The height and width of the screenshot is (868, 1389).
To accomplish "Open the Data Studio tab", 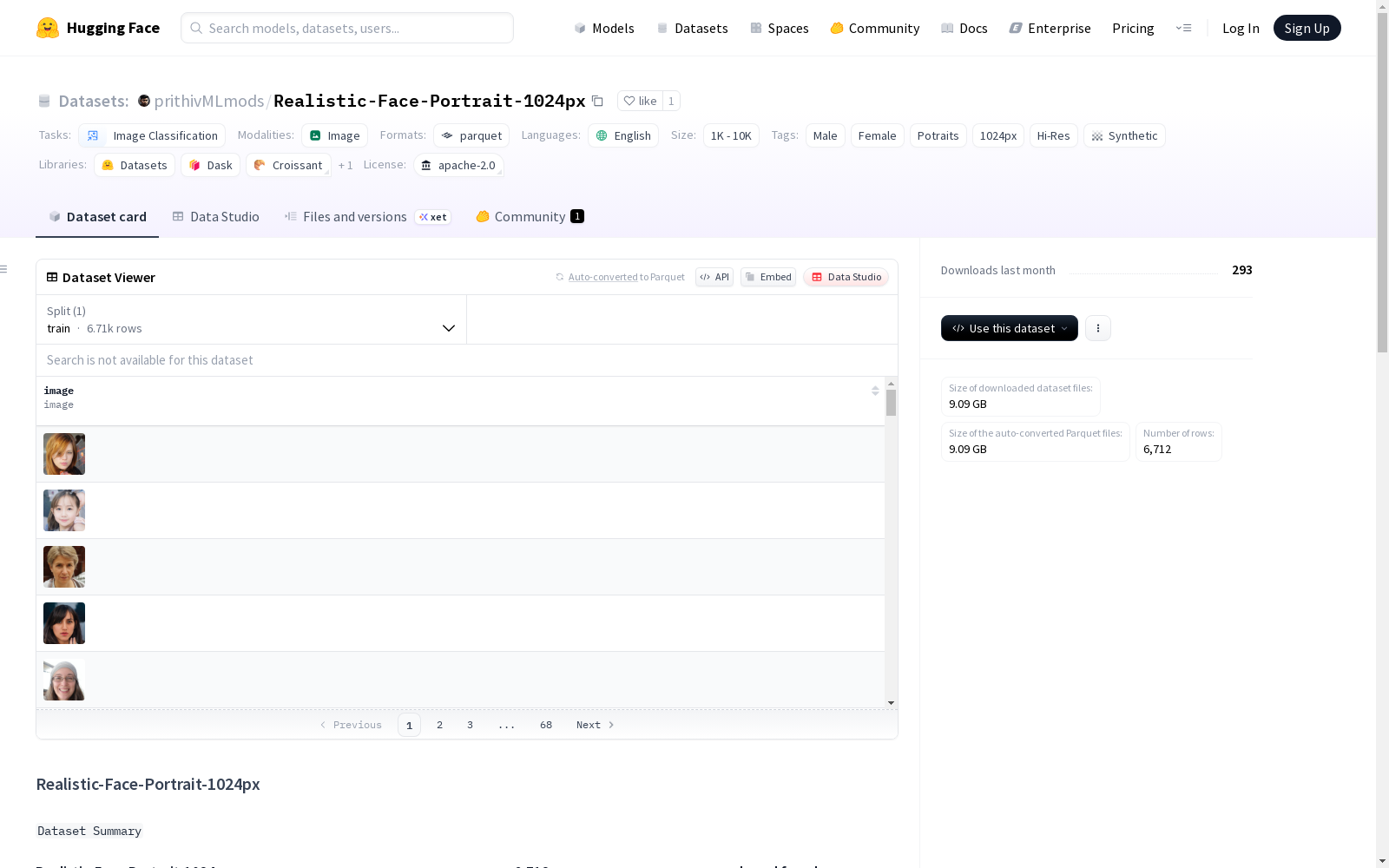I will click(215, 217).
